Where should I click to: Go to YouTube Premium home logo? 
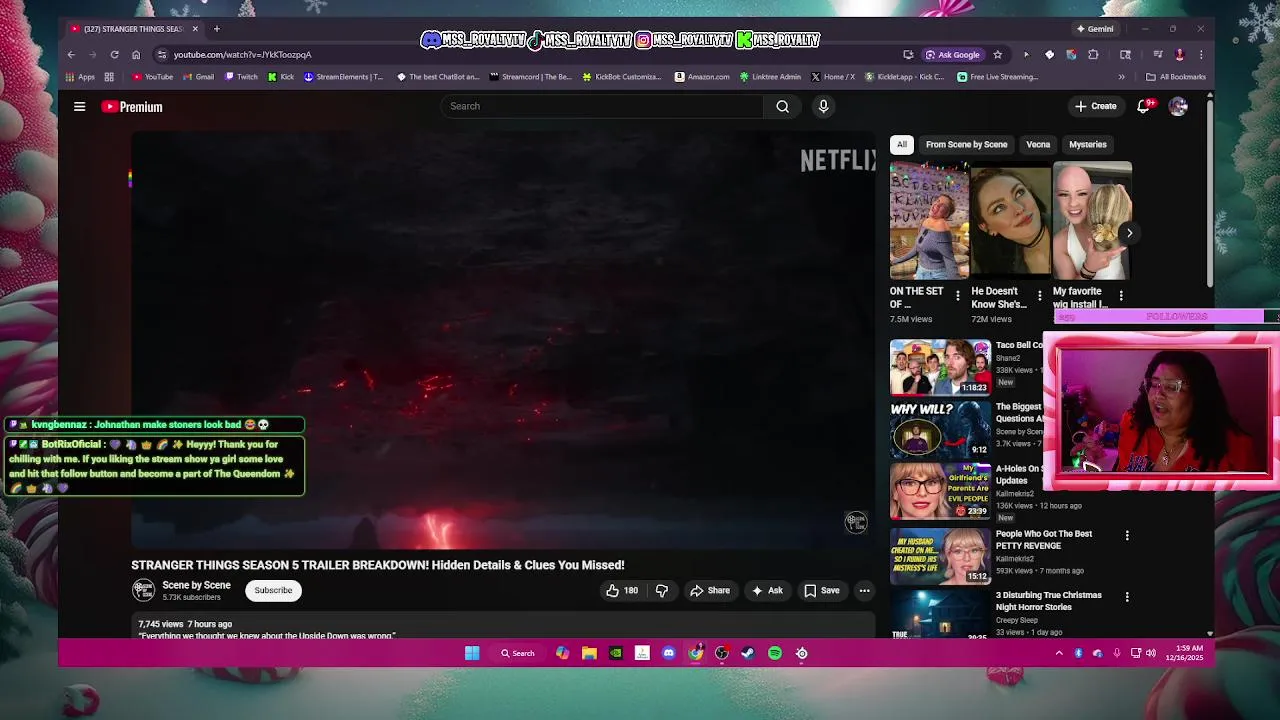(x=132, y=107)
